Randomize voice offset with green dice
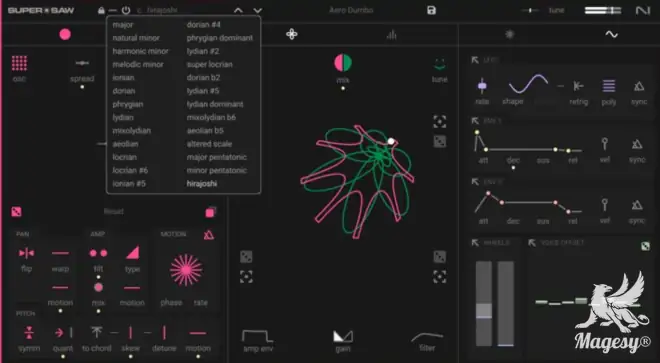 point(645,246)
